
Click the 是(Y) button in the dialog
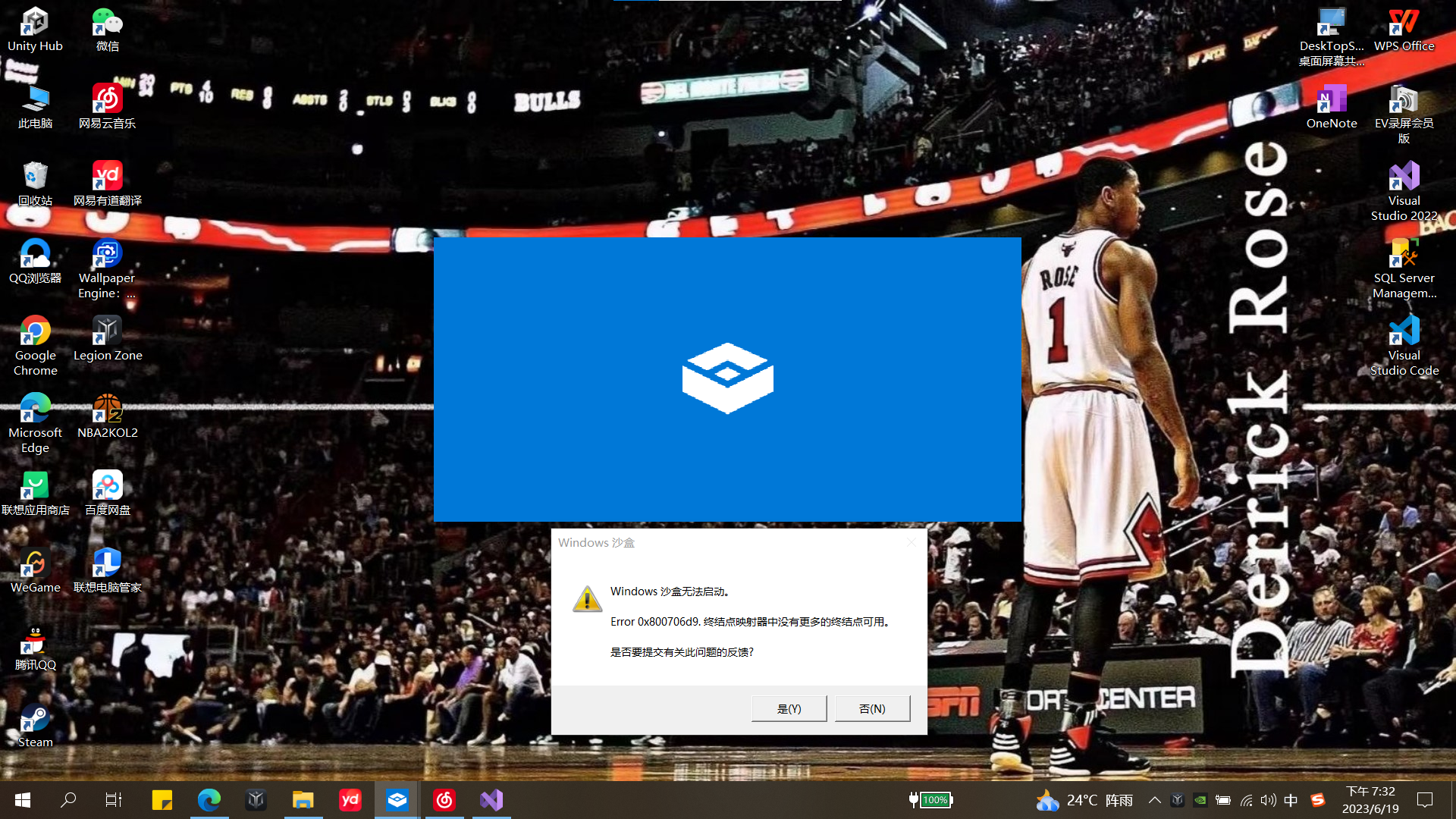pos(789,708)
